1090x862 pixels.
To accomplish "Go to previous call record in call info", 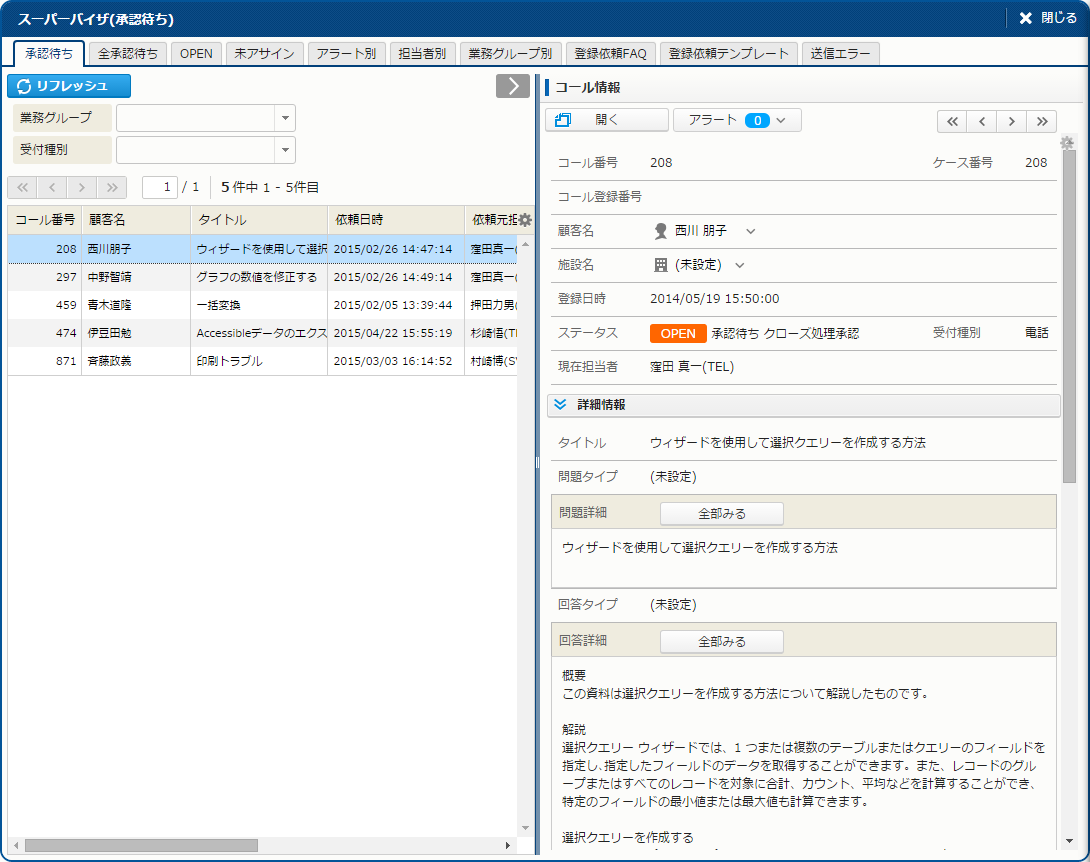I will pyautogui.click(x=982, y=121).
